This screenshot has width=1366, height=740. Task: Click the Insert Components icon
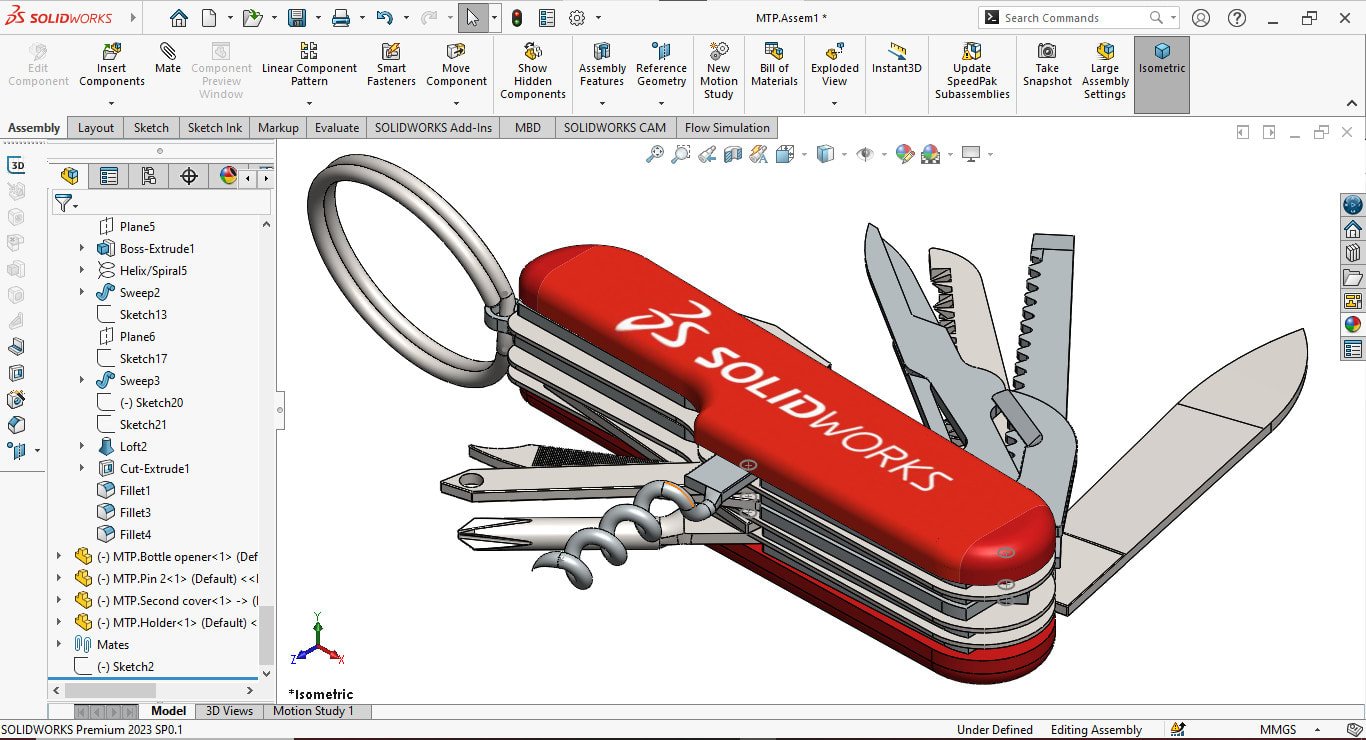[x=112, y=52]
